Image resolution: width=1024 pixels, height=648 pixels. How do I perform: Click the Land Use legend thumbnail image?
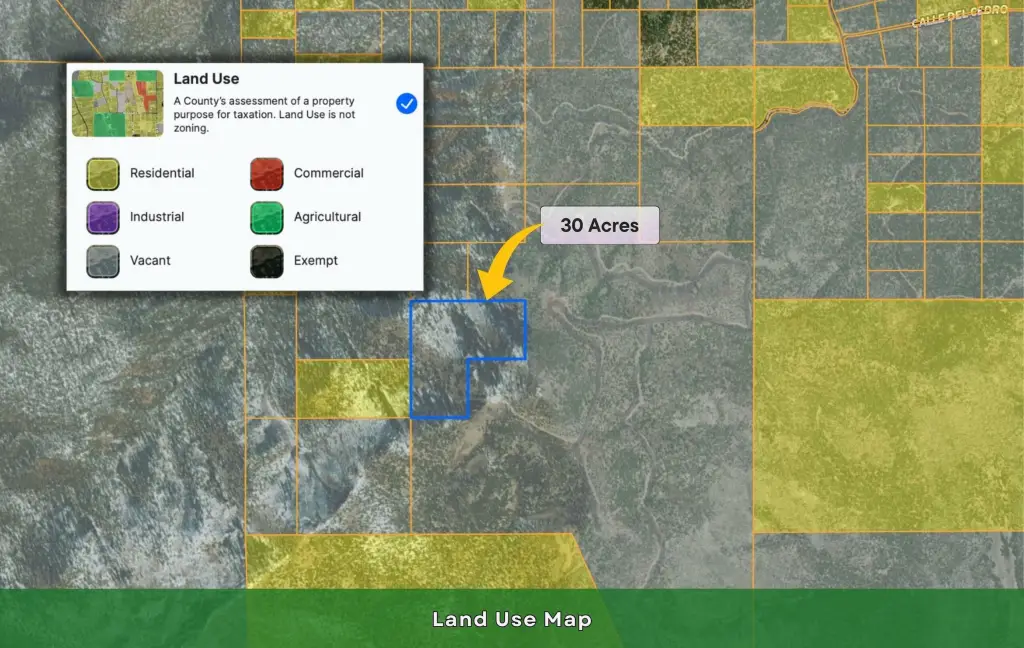[x=118, y=103]
